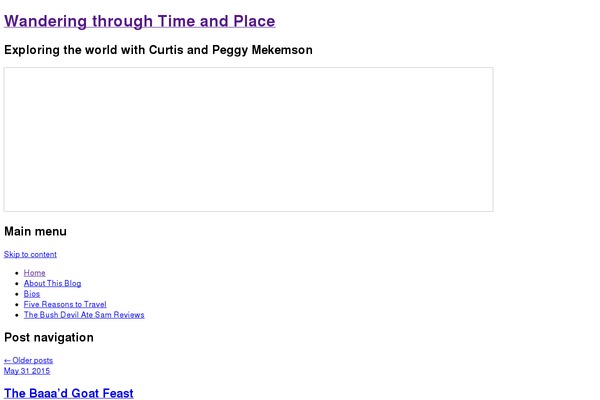Image resolution: width=600 pixels, height=400 pixels.
Task: Follow the Skip to content link
Action: coord(30,254)
